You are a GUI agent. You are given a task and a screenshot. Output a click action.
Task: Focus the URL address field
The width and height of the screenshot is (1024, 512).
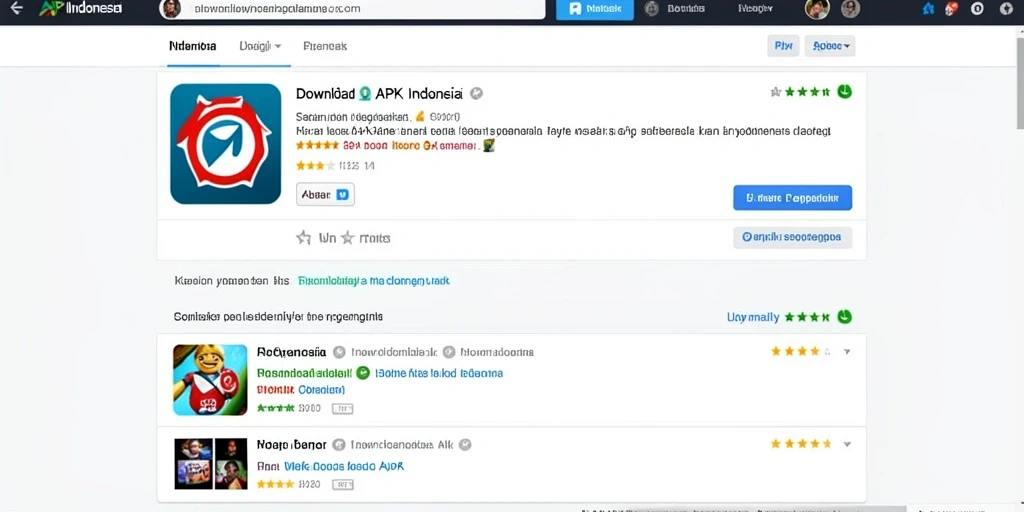353,9
